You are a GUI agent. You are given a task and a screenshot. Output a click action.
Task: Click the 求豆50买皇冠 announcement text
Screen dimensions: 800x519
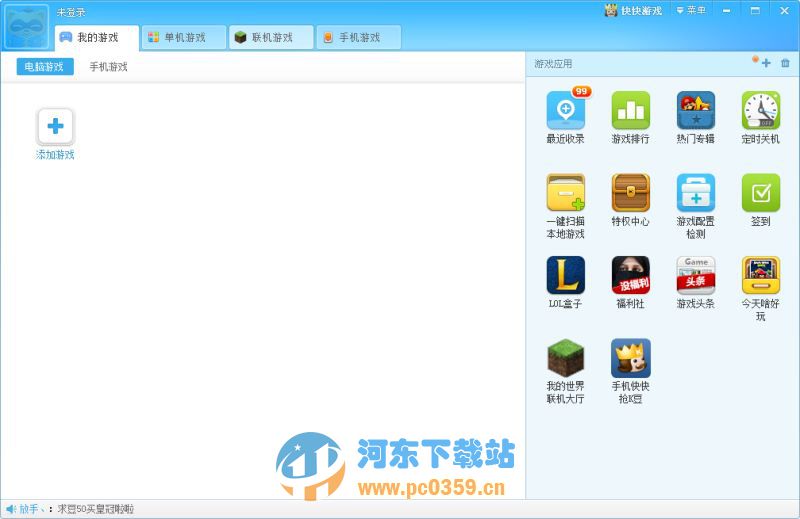[95, 509]
